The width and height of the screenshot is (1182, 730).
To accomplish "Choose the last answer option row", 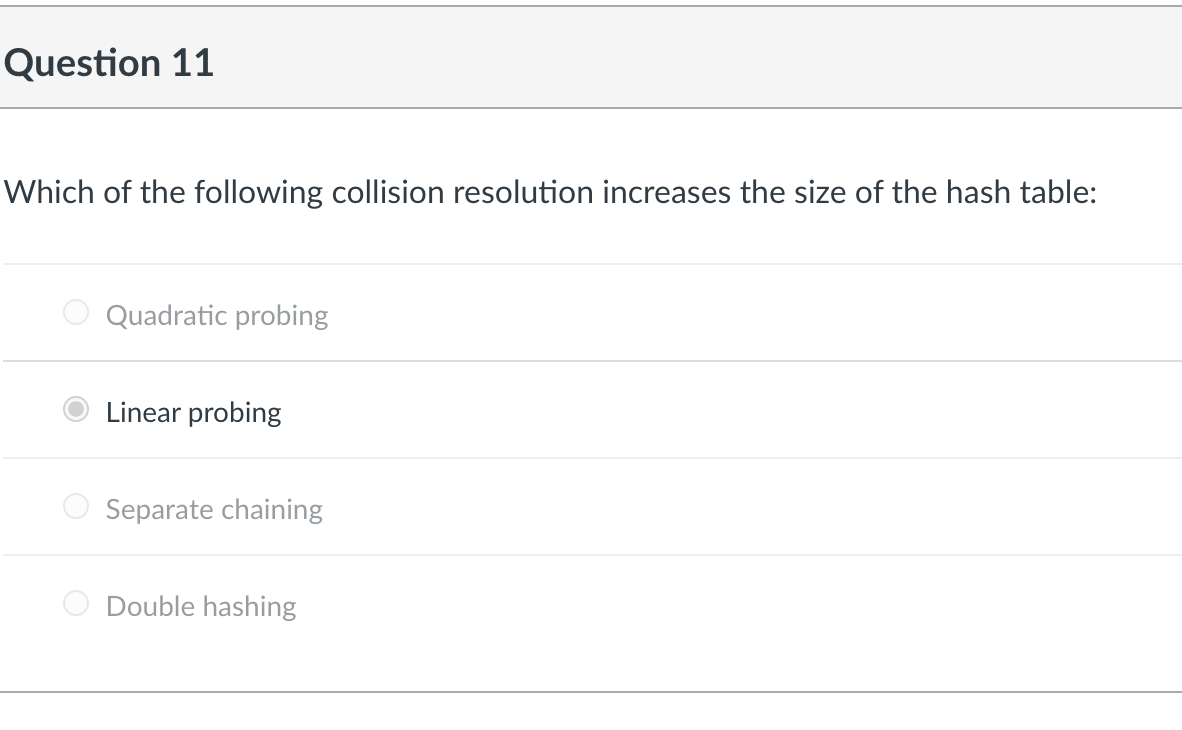I will (400, 603).
